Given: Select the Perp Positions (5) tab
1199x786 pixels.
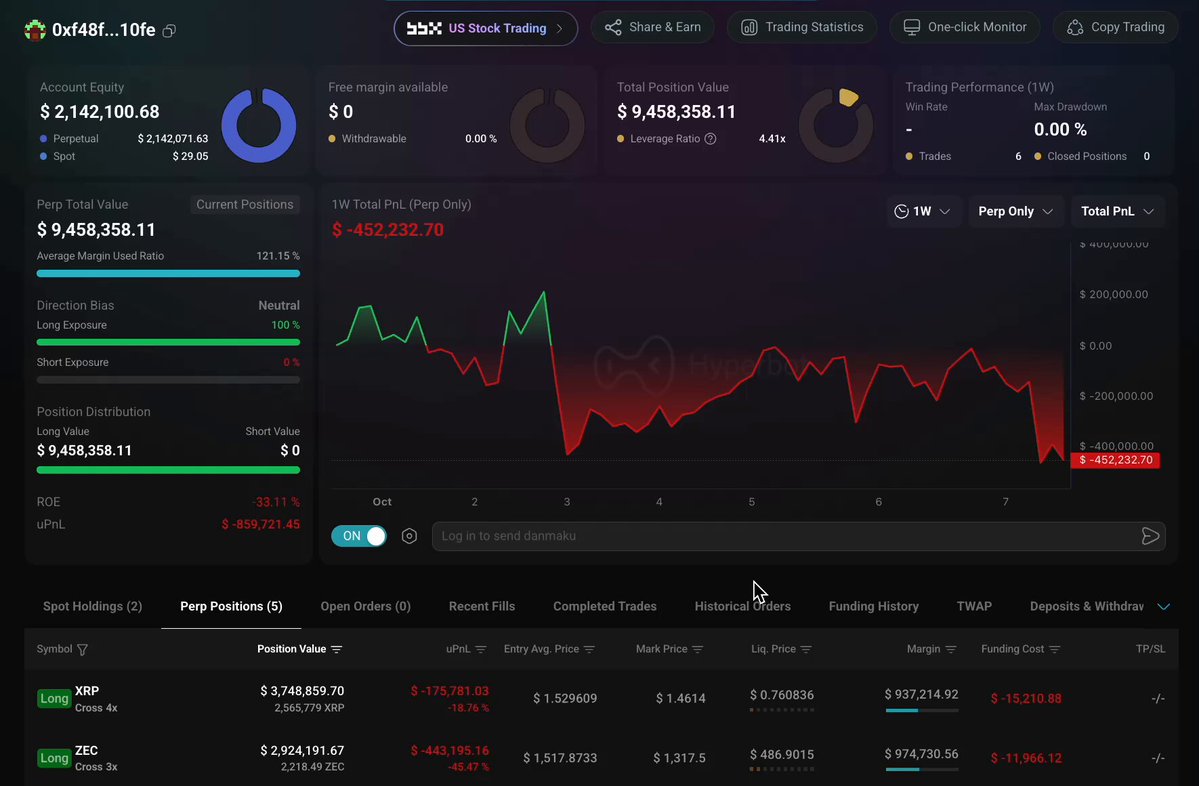Looking at the screenshot, I should coord(231,606).
